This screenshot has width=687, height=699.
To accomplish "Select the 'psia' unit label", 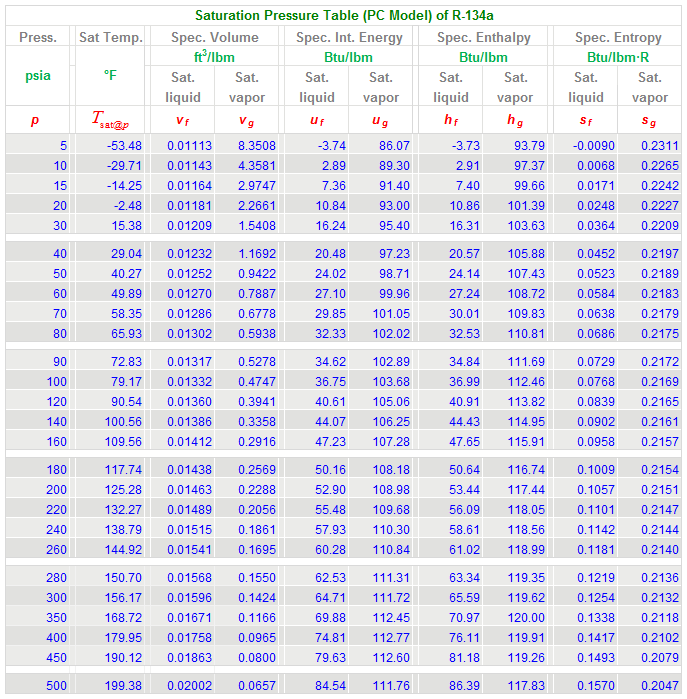I will 38,75.
